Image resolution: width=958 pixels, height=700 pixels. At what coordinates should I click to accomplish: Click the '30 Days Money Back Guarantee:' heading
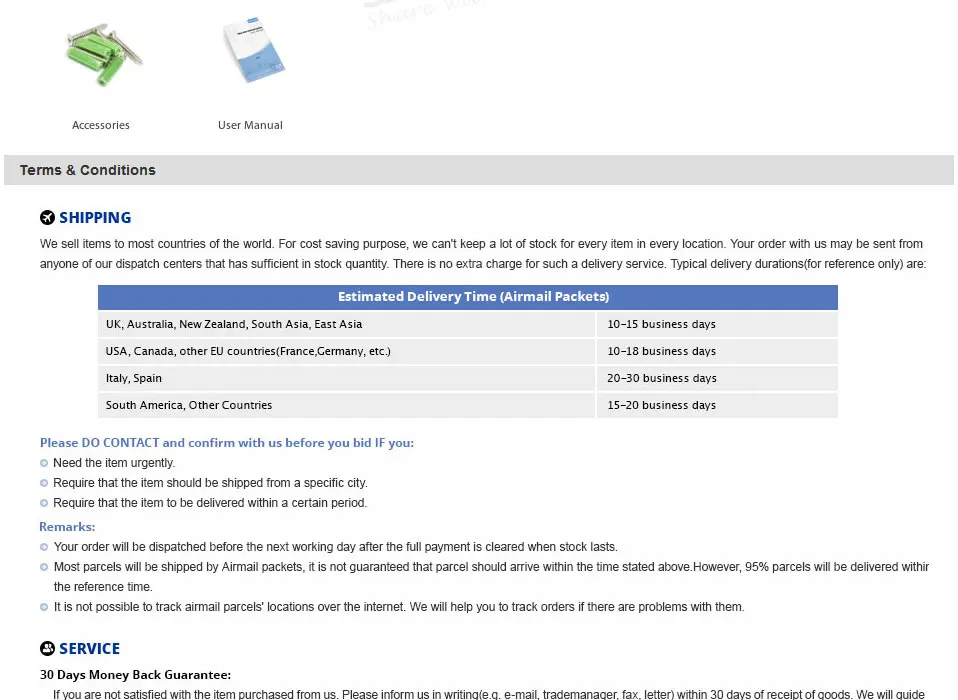(x=136, y=675)
